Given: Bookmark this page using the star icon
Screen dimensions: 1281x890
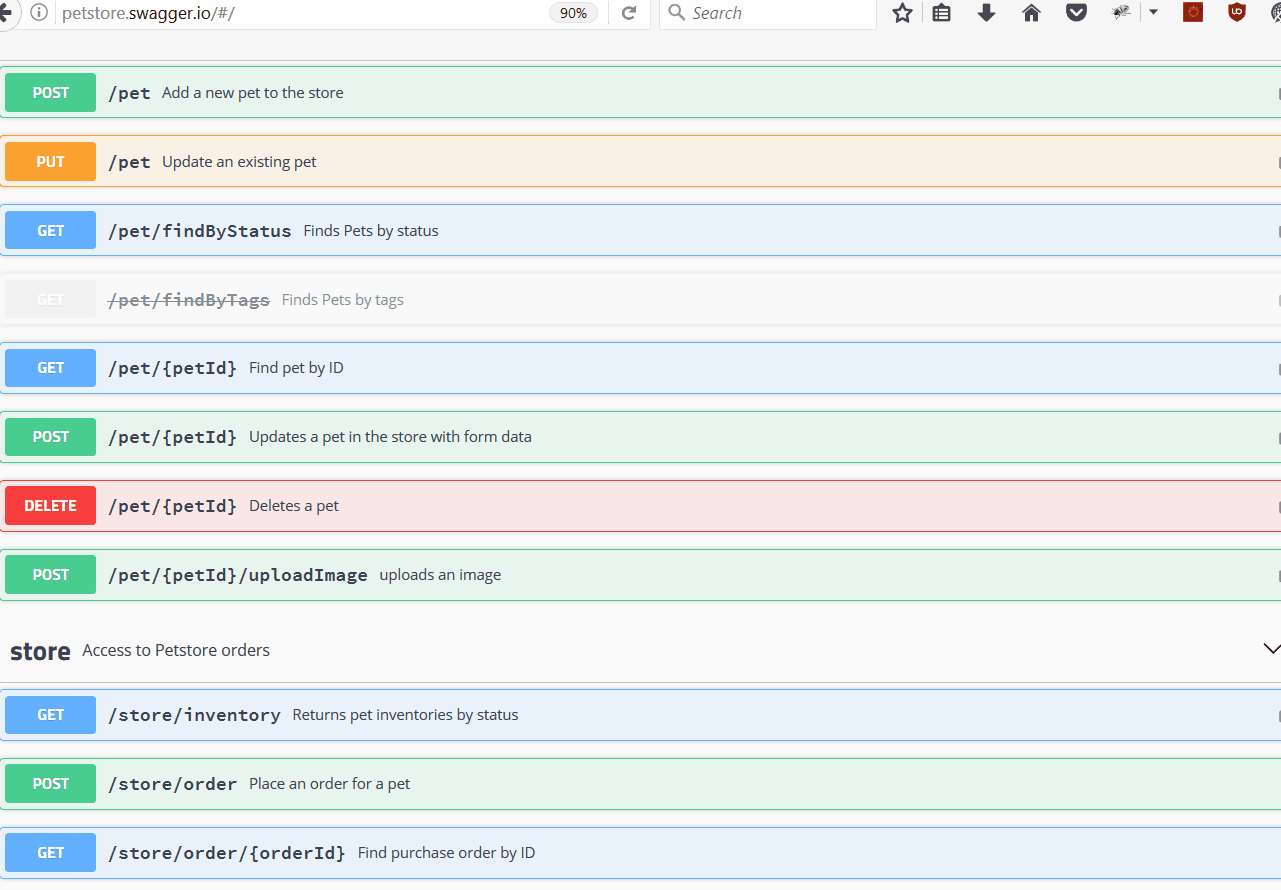Looking at the screenshot, I should (x=902, y=14).
